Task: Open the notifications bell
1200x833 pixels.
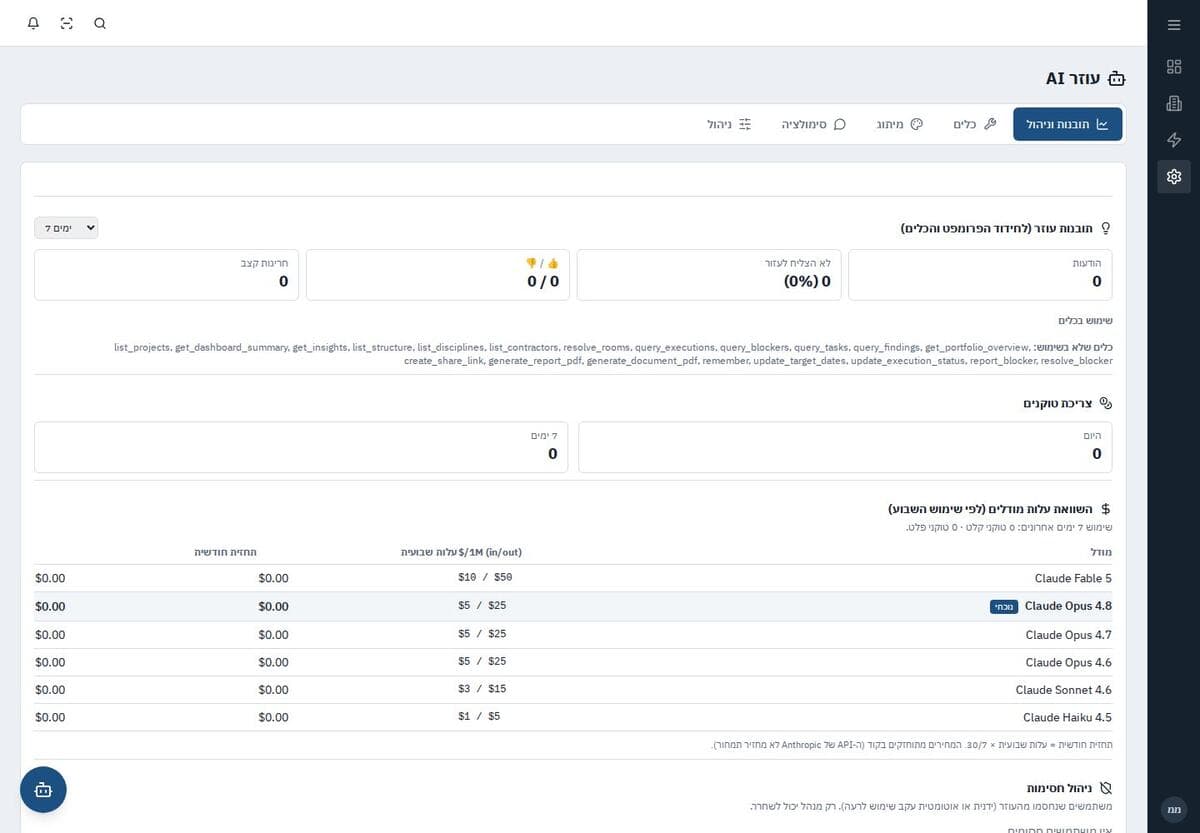Action: click(34, 23)
